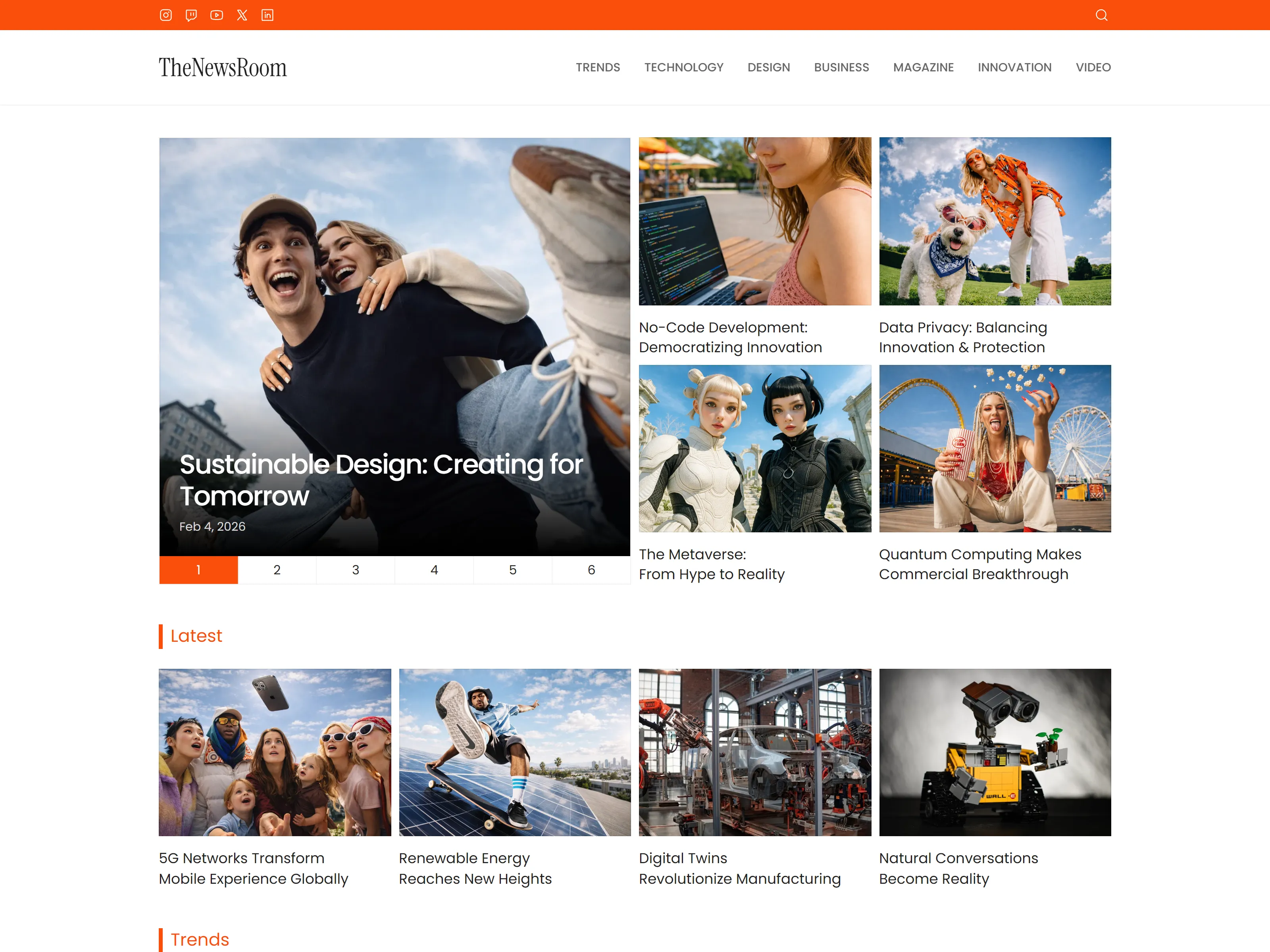This screenshot has width=1270, height=952.
Task: Go to TheNewsRoom home logo
Action: (223, 67)
